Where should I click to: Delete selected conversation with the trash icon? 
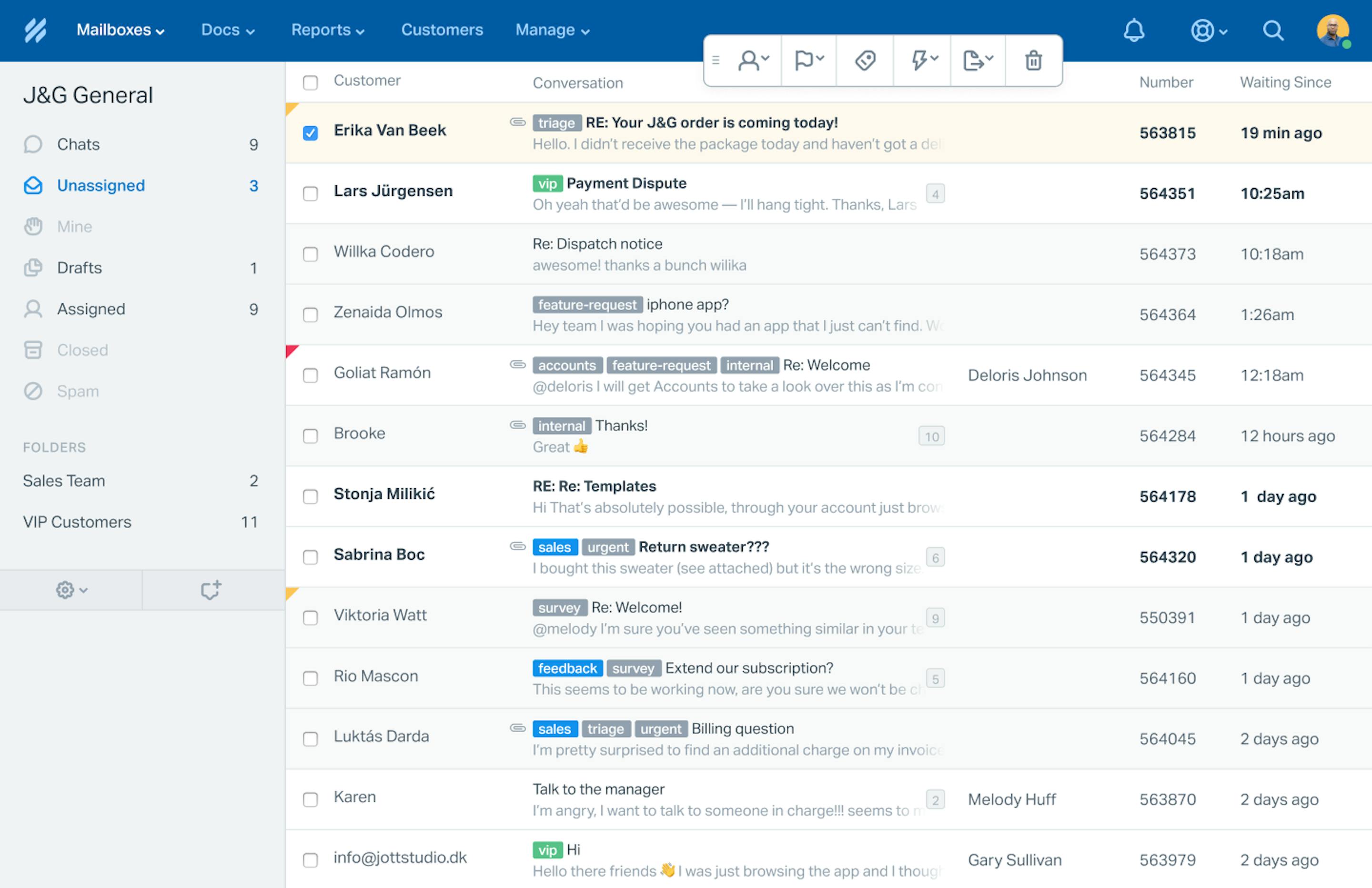(x=1033, y=60)
